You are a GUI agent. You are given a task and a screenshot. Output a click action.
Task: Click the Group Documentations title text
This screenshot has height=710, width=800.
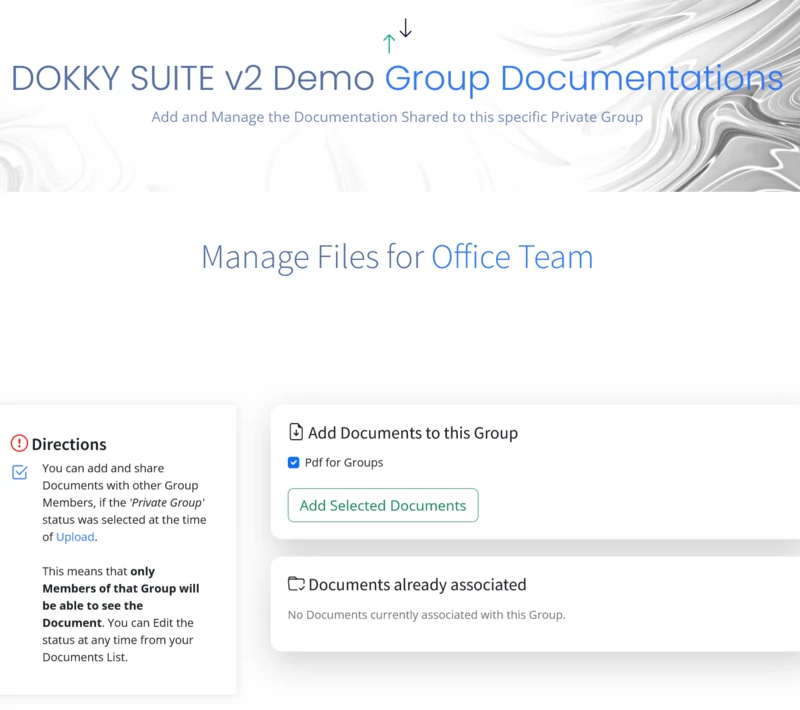click(x=584, y=79)
